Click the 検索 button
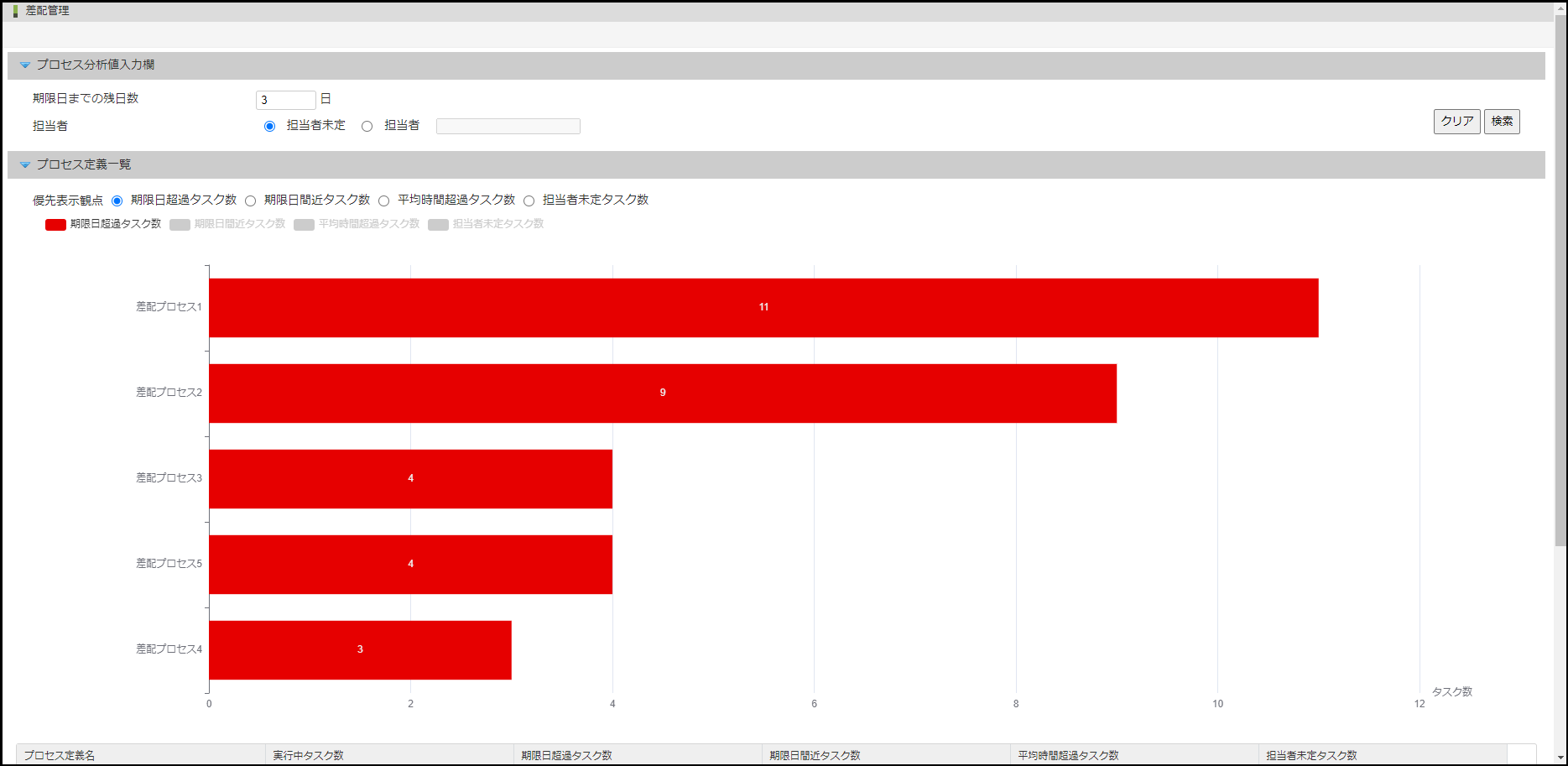1568x766 pixels. [x=1502, y=122]
